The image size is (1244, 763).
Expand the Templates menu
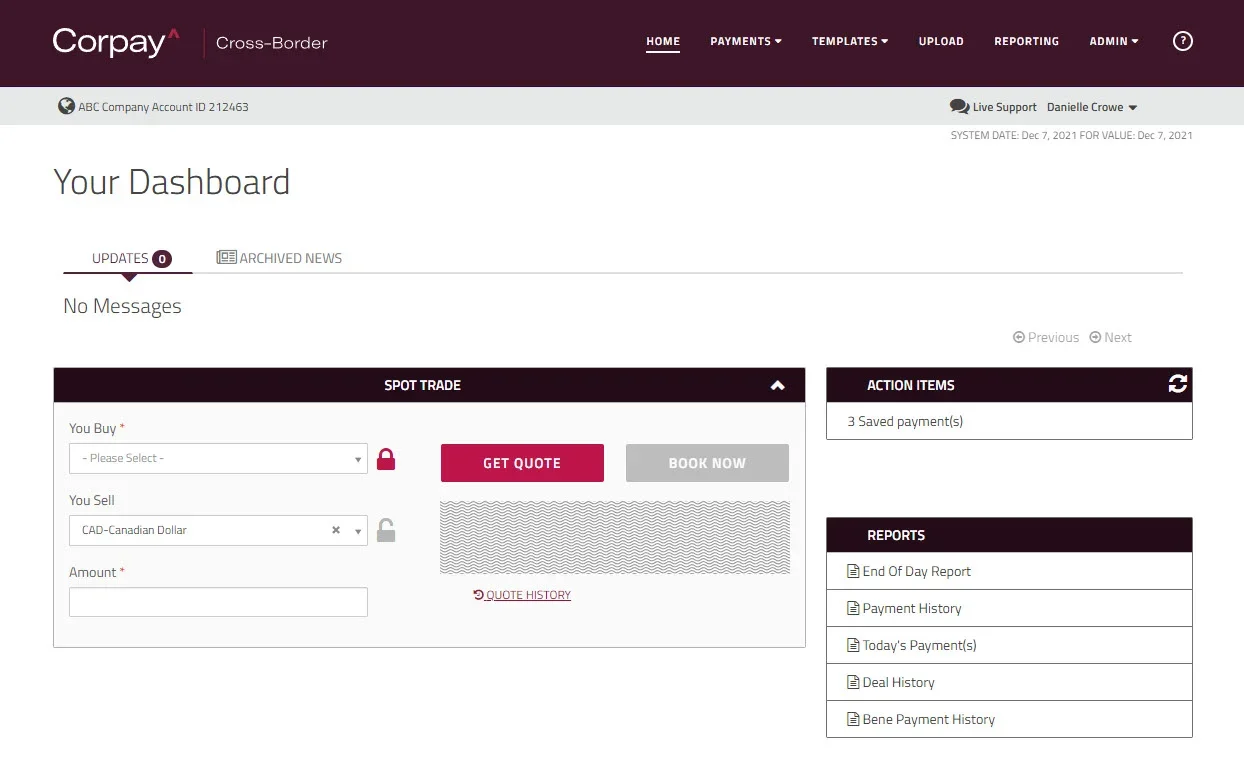pos(850,41)
